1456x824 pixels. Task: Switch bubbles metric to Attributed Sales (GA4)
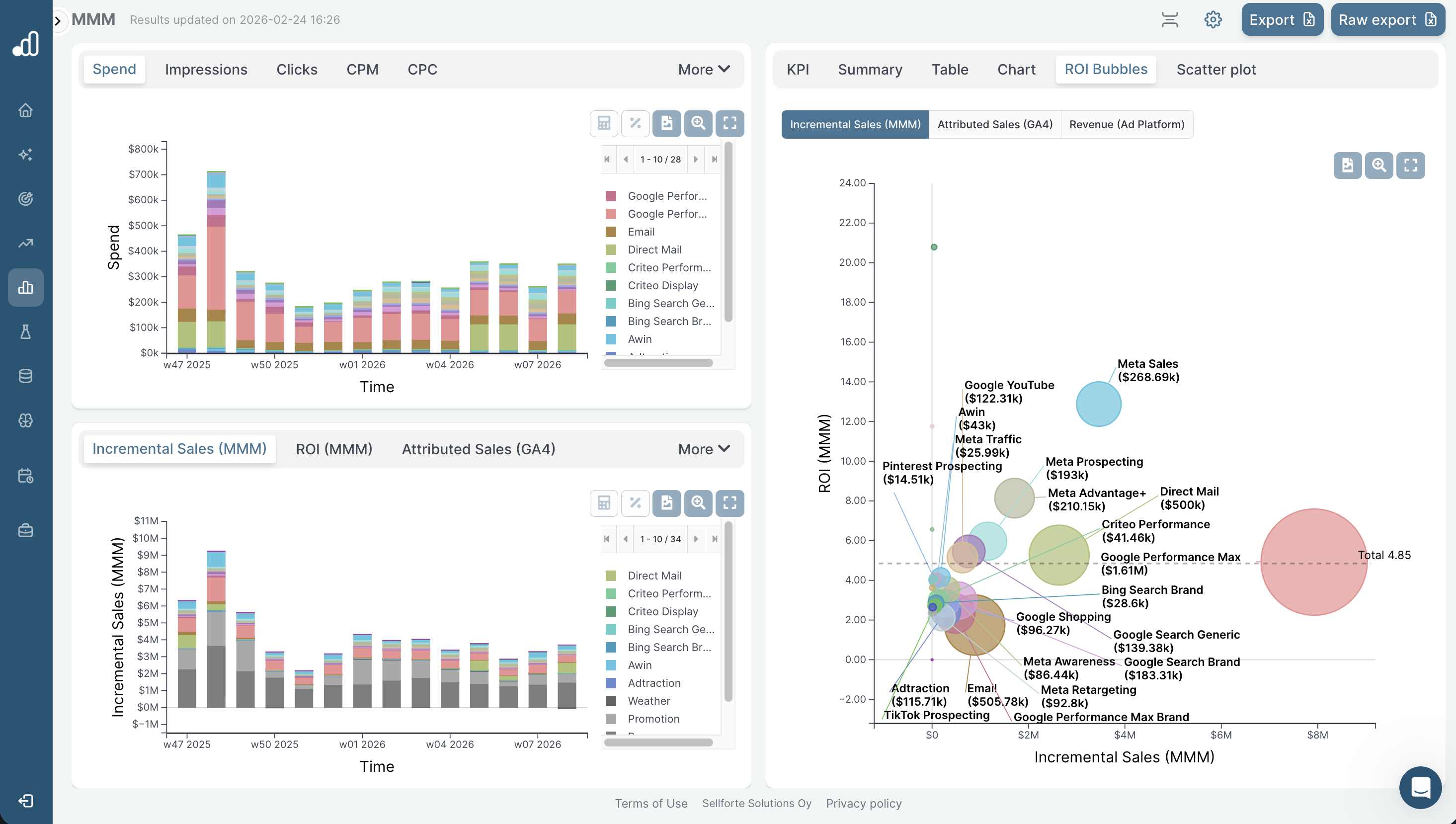[x=995, y=124]
